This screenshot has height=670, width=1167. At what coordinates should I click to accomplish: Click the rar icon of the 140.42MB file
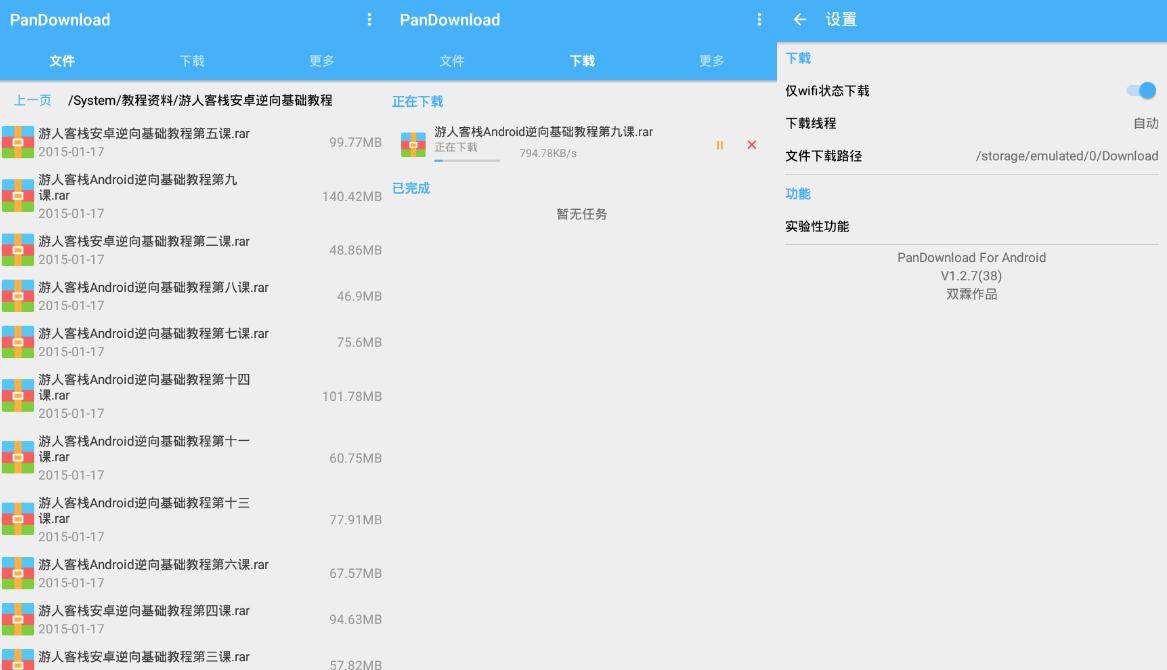(18, 196)
